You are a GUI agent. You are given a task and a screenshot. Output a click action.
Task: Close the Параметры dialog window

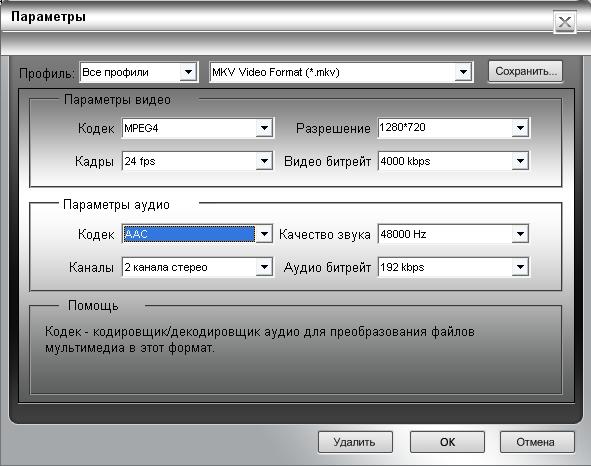[565, 22]
